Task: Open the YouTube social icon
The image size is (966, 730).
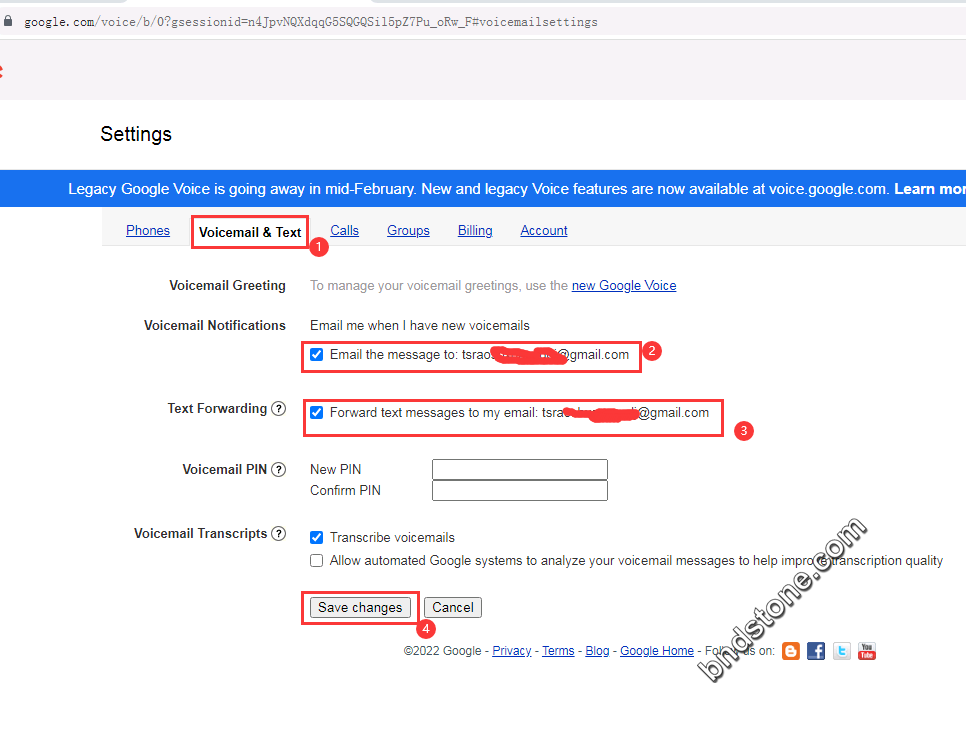Action: [867, 651]
